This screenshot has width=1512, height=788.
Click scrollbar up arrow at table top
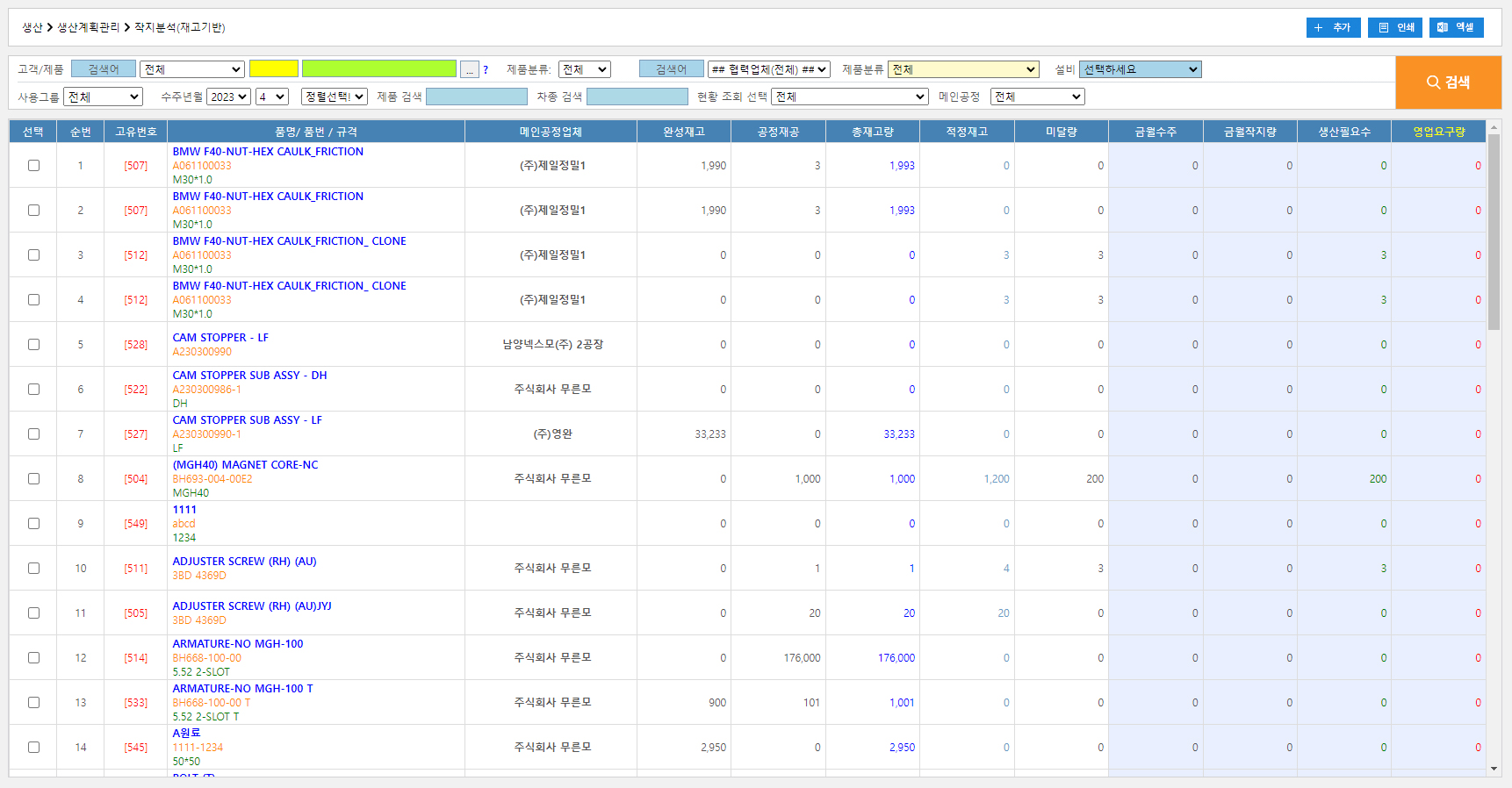coord(1494,128)
